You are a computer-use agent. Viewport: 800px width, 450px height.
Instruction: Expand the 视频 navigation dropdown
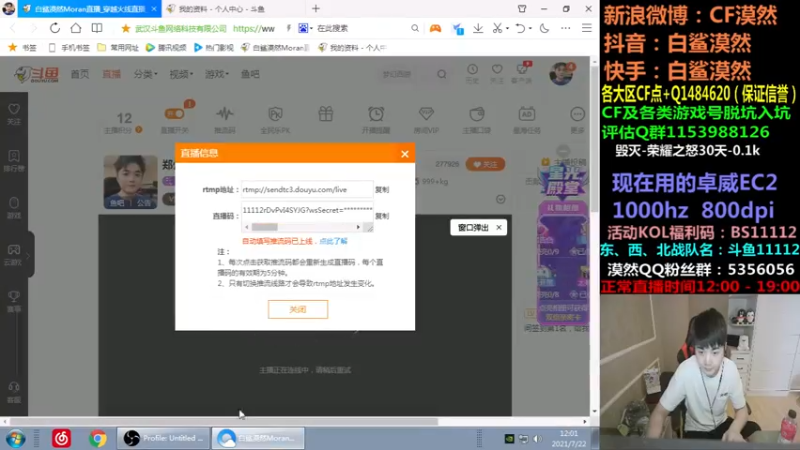pyautogui.click(x=181, y=74)
